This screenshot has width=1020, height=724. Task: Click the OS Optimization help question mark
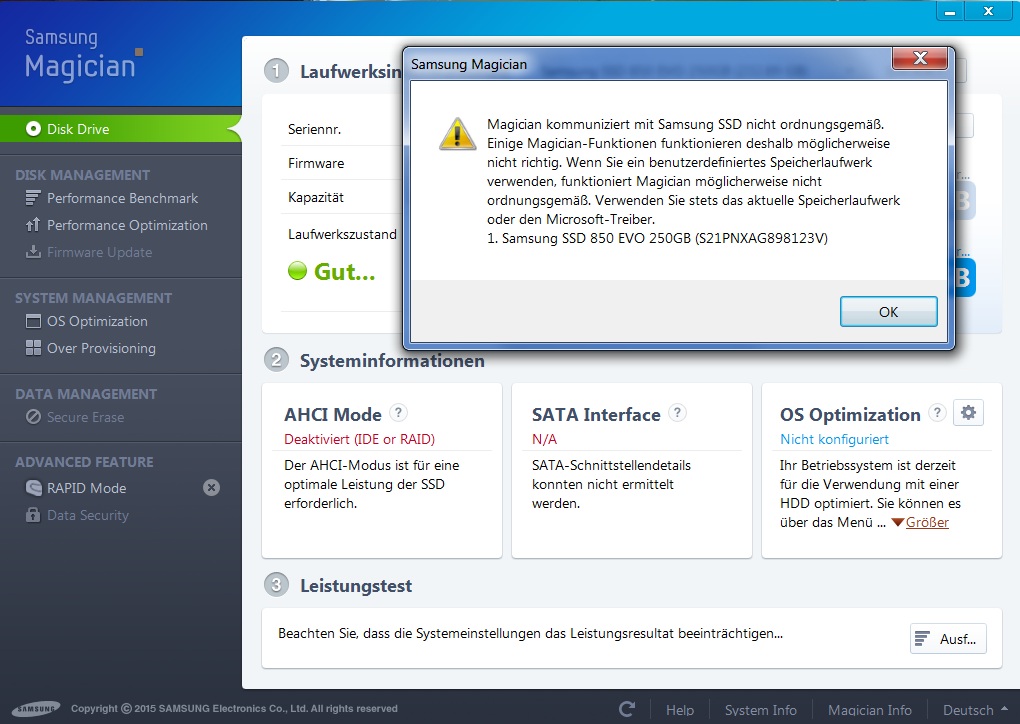coord(937,412)
